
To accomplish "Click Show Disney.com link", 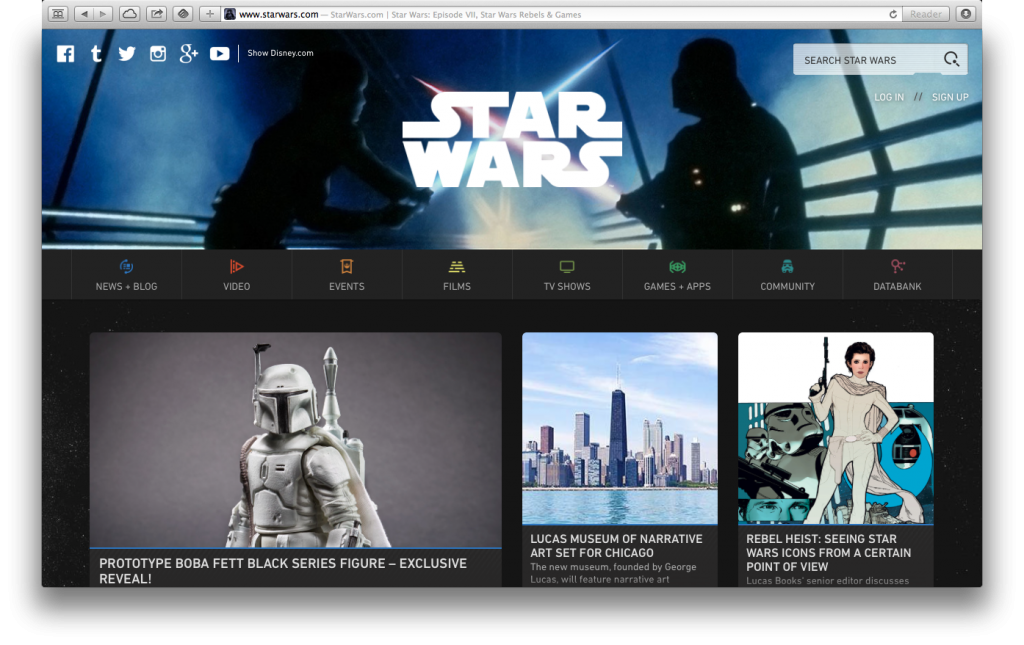I will point(280,54).
